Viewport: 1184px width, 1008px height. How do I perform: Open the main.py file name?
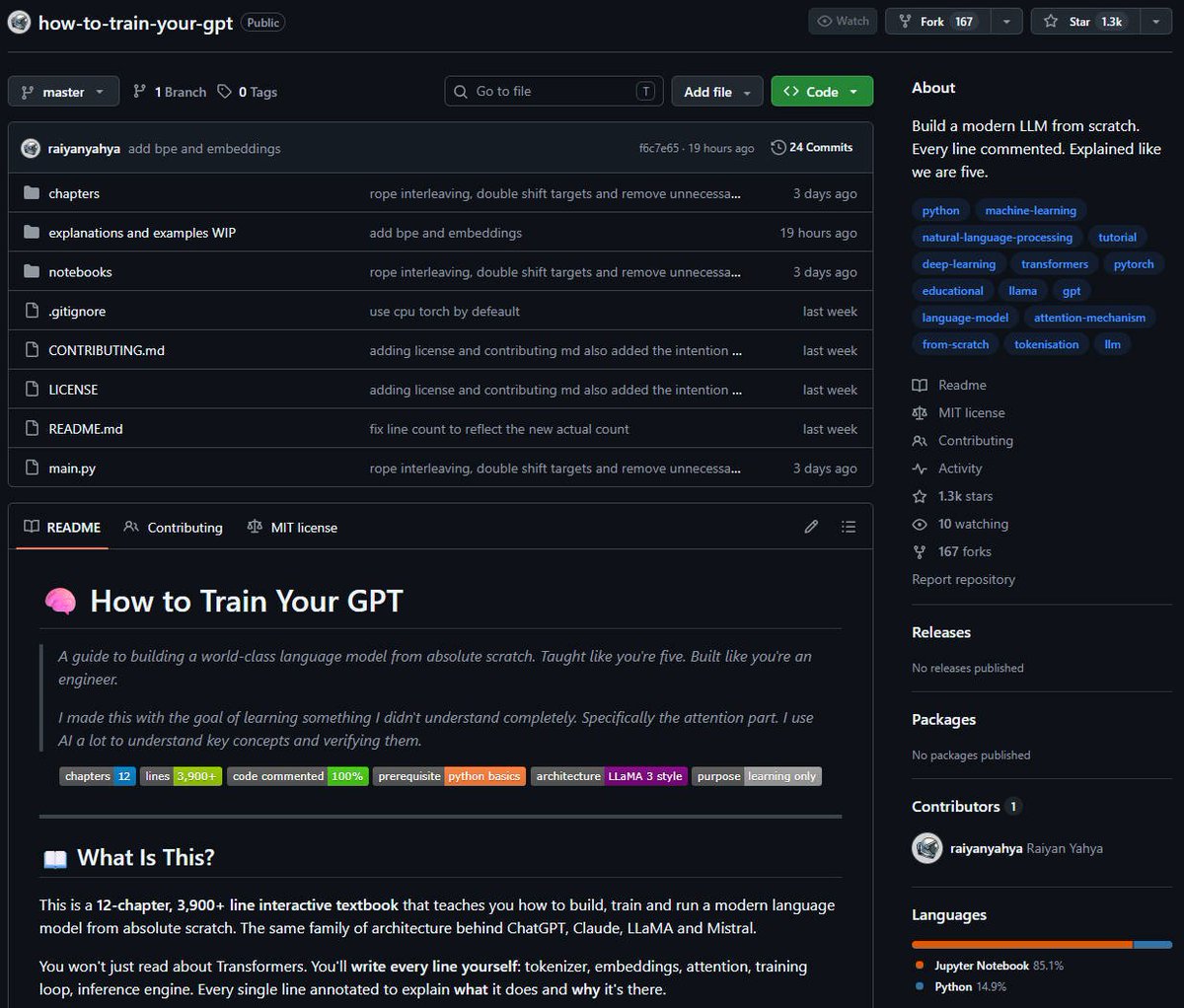click(x=72, y=468)
